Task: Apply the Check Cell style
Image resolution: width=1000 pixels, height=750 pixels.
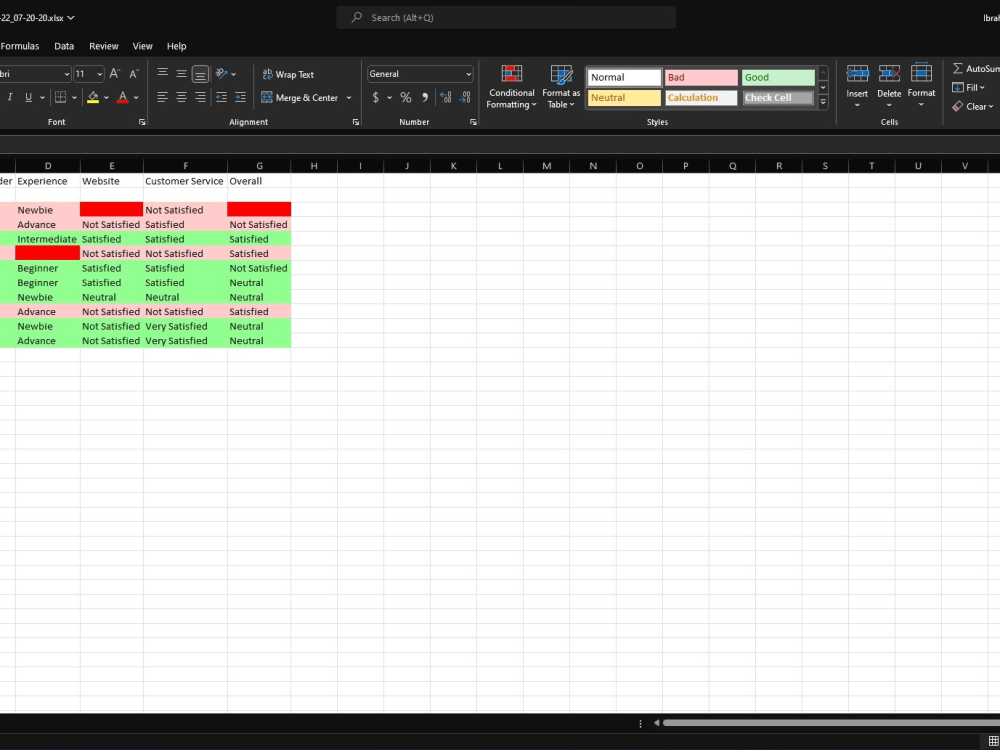Action: pos(778,98)
